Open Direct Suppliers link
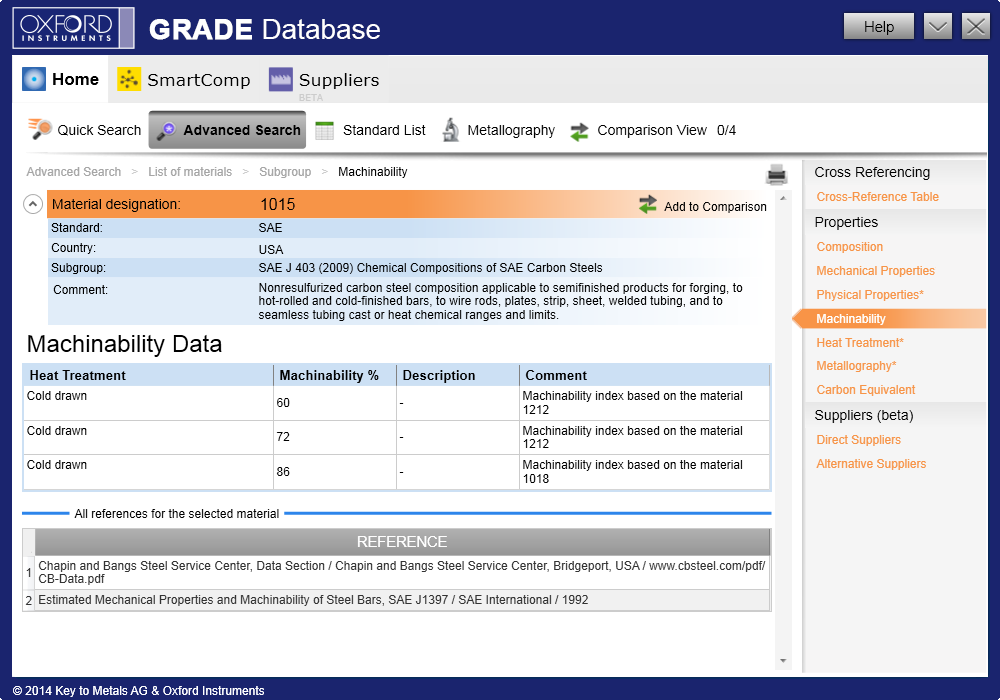This screenshot has width=1000, height=700. (858, 440)
